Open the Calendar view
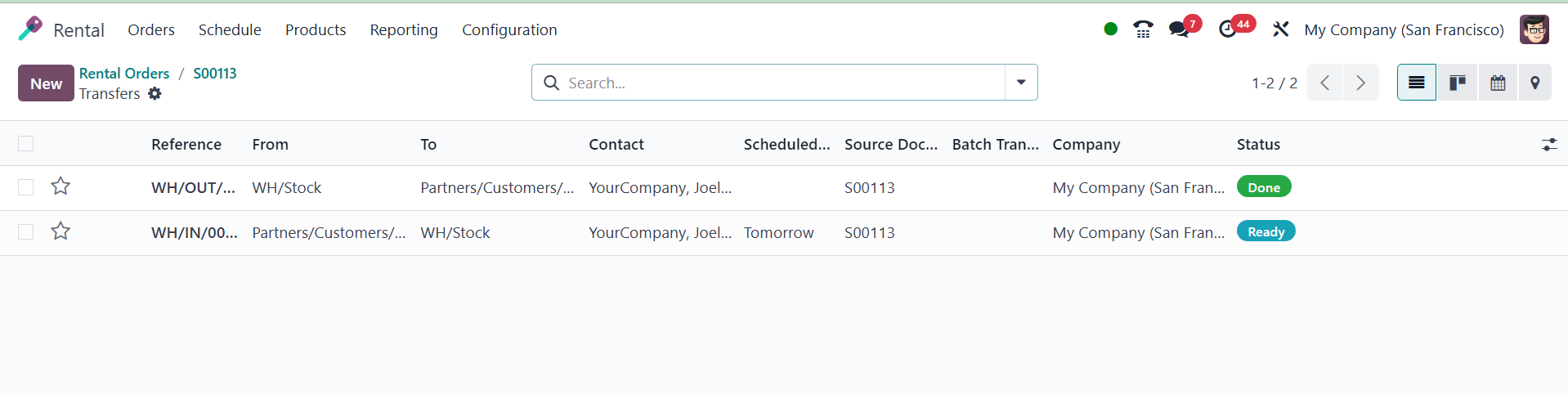Viewport: 1568px width, 395px height. tap(1498, 83)
